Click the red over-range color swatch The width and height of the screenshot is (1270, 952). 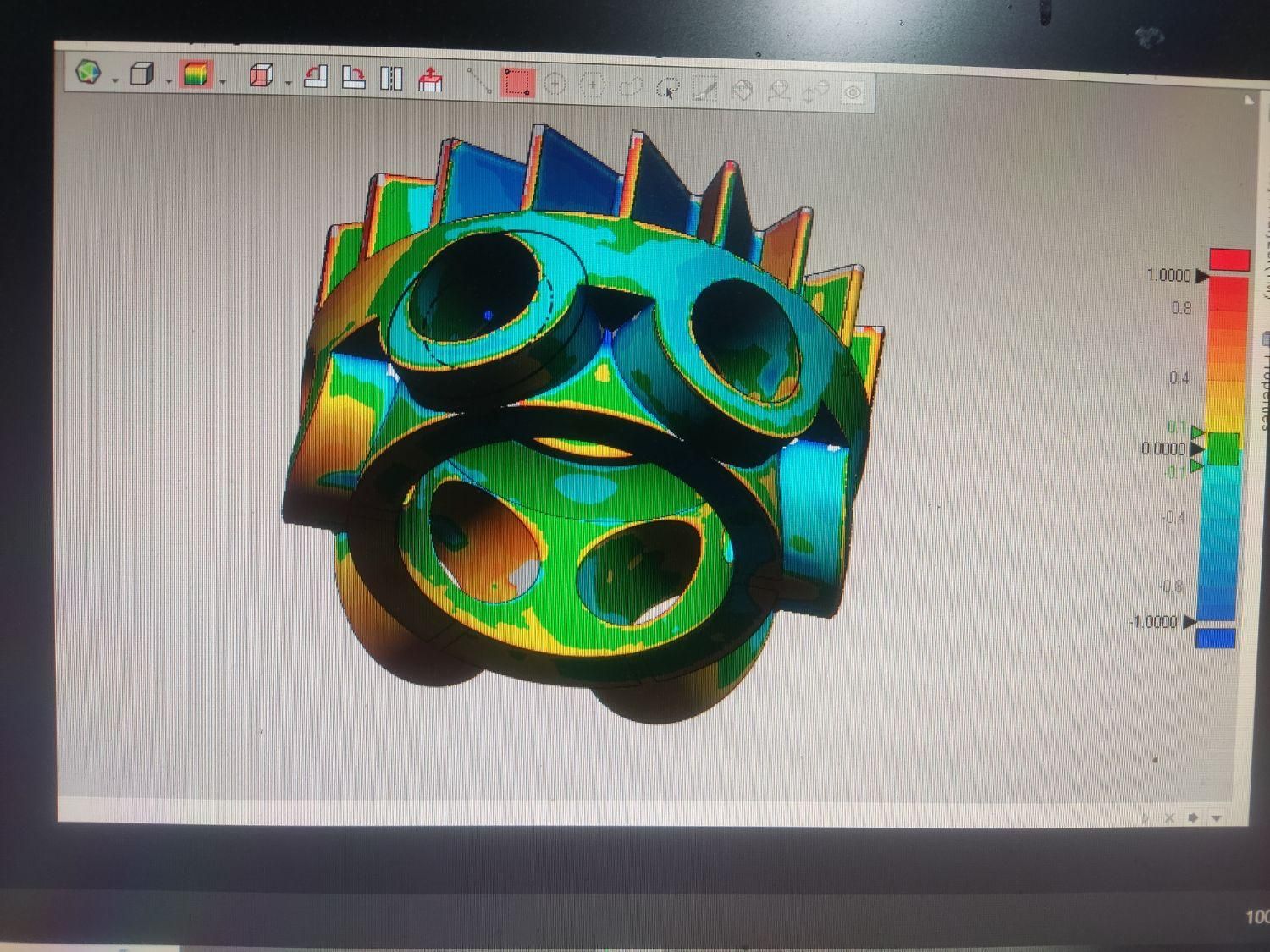click(x=1229, y=260)
